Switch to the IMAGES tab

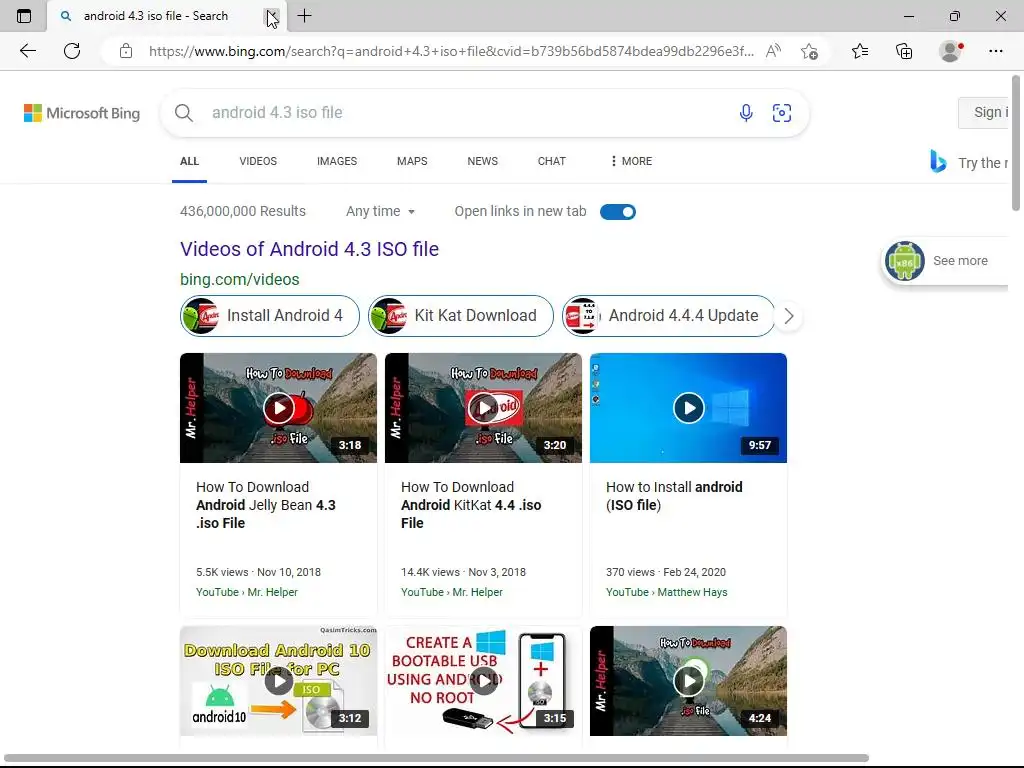[337, 161]
